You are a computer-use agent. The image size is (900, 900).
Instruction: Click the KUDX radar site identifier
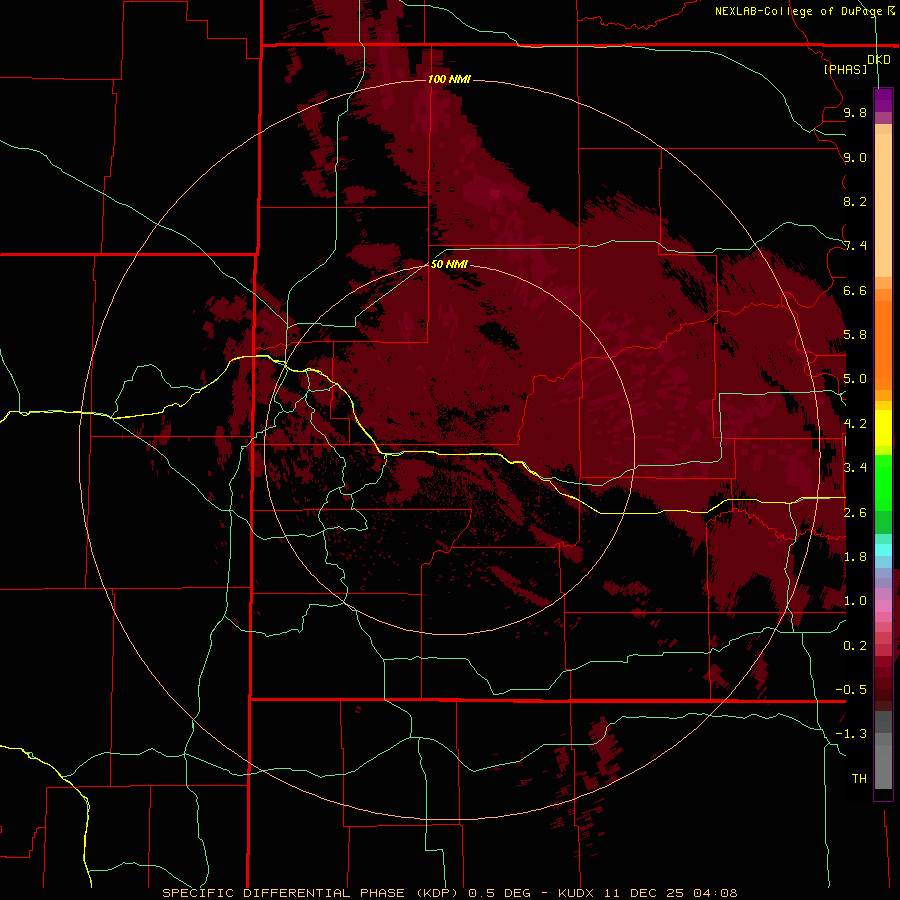576,893
